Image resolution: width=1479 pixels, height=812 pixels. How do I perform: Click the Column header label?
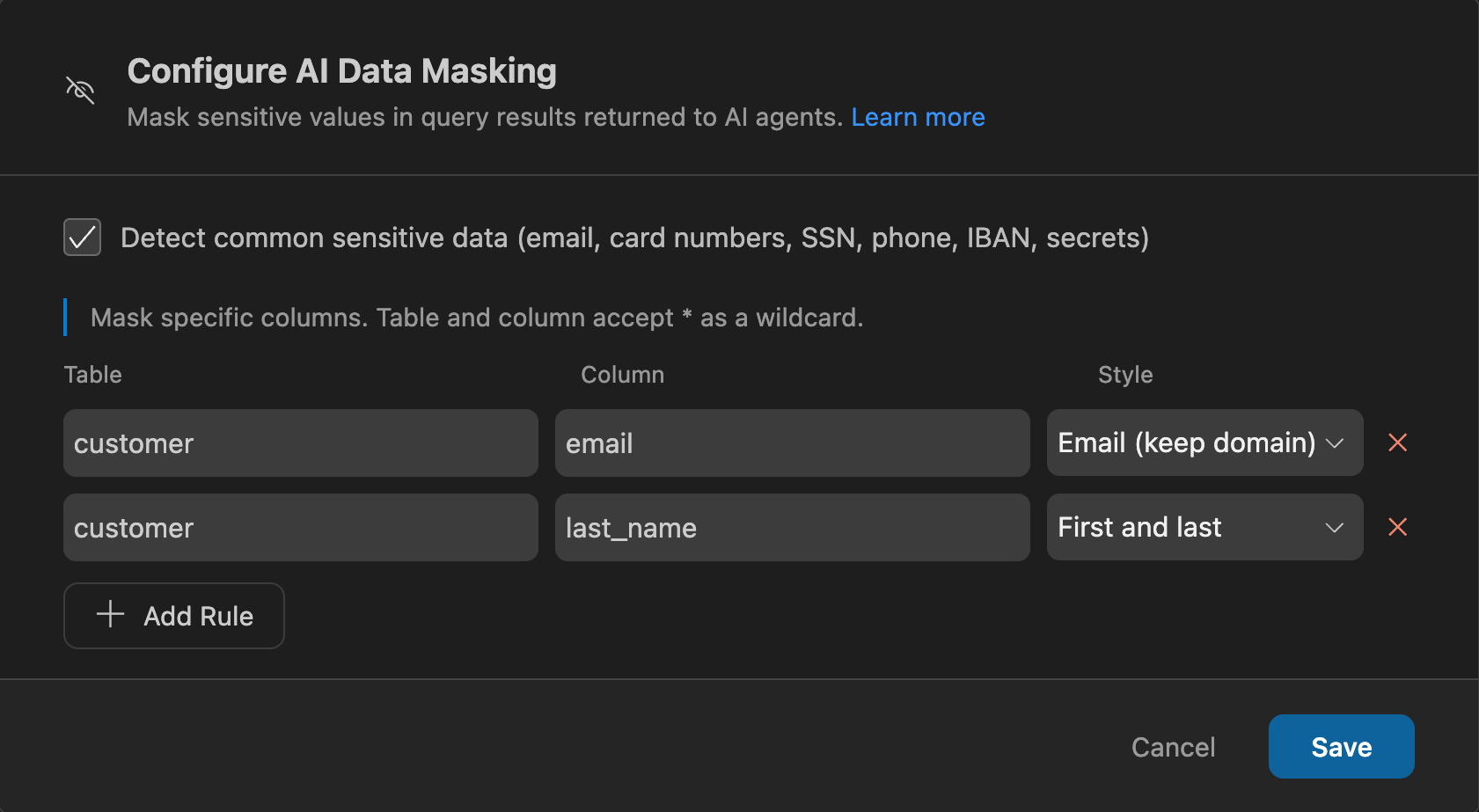point(622,375)
